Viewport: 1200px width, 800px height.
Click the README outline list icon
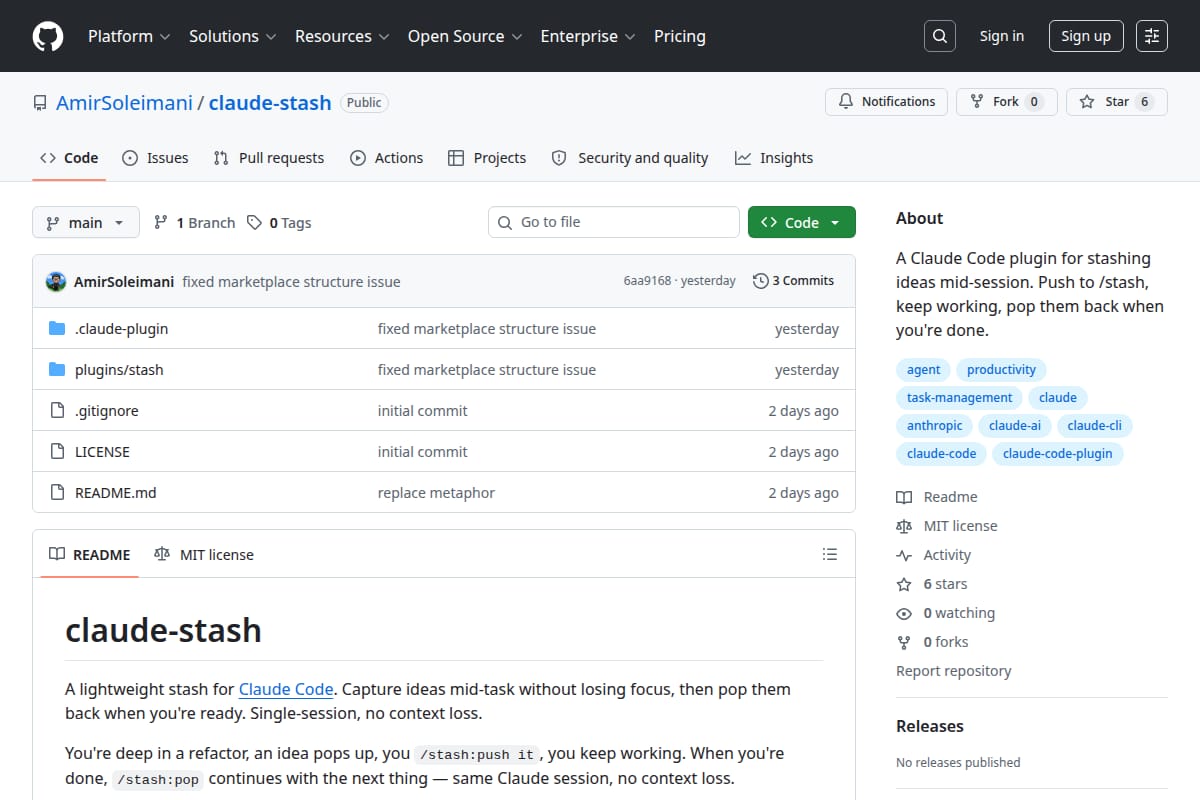click(x=829, y=554)
